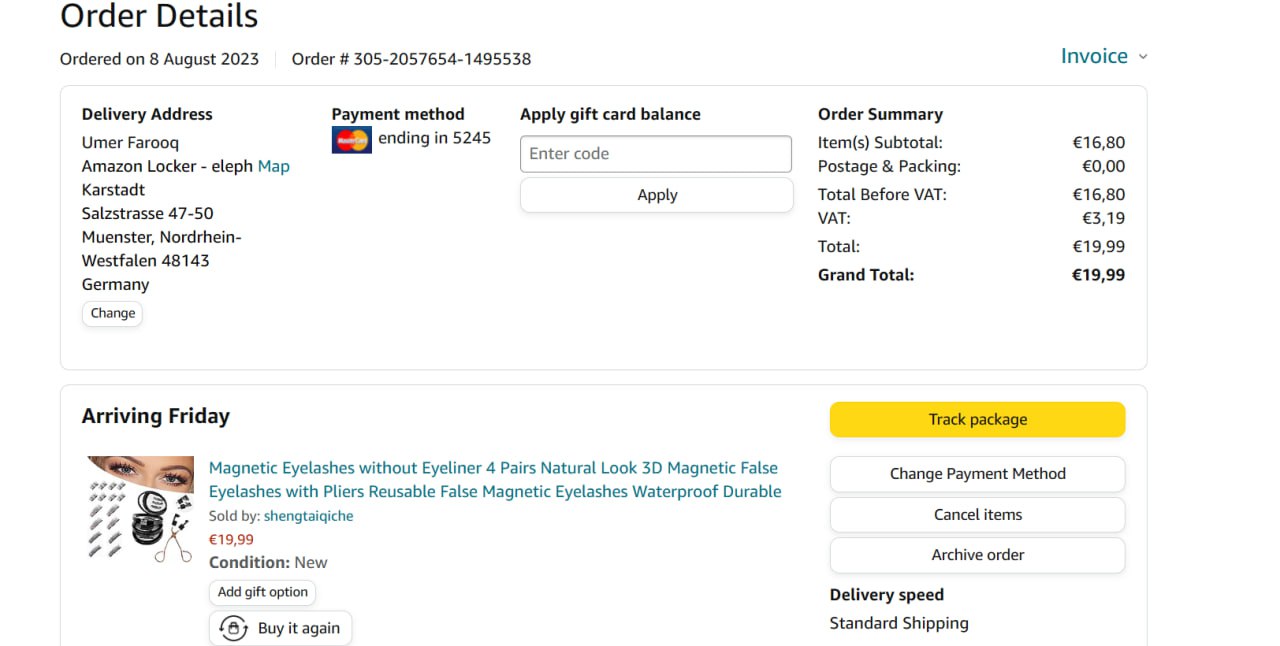Image resolution: width=1280 pixels, height=646 pixels.
Task: Archive this order
Action: pos(977,555)
